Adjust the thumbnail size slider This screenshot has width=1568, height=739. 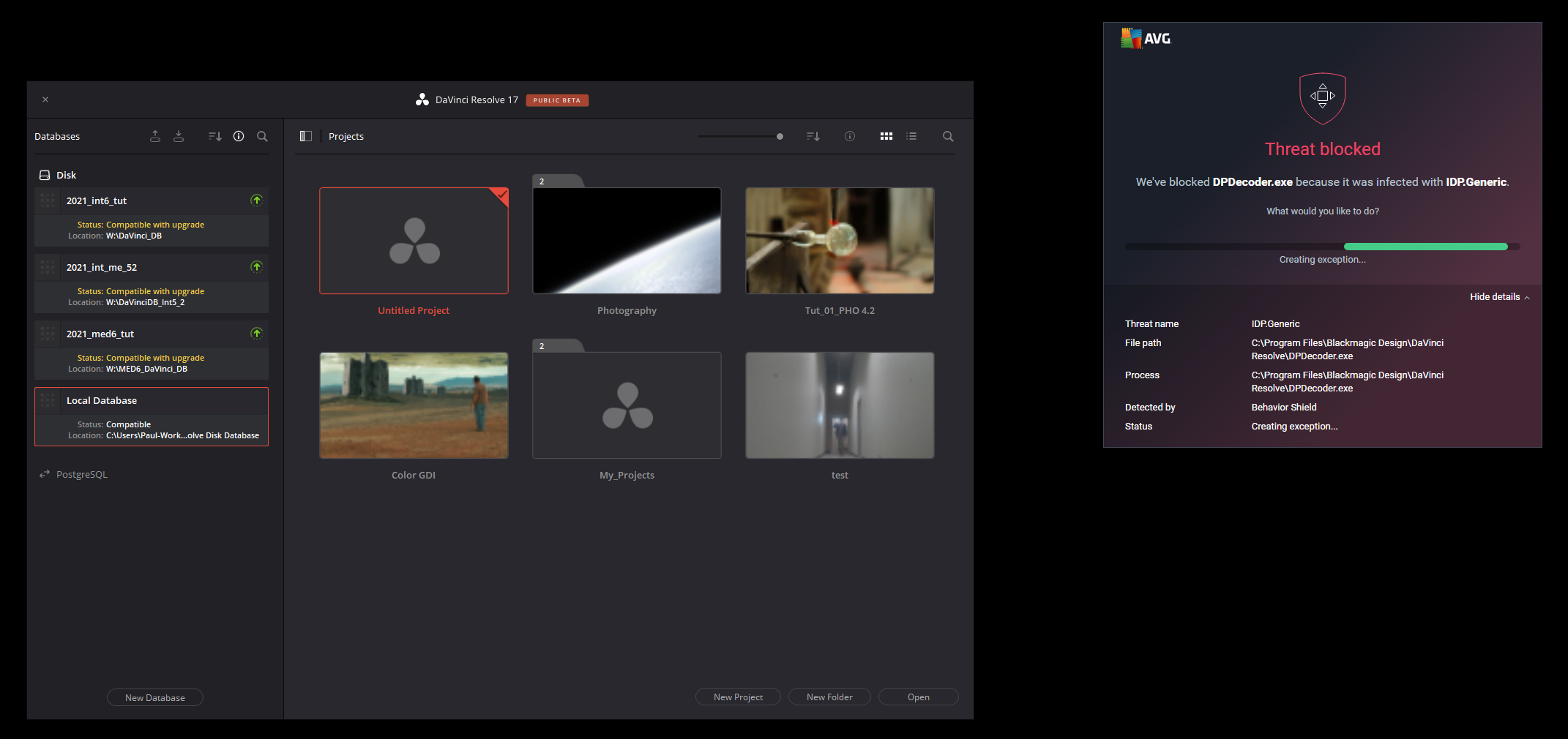tap(740, 136)
